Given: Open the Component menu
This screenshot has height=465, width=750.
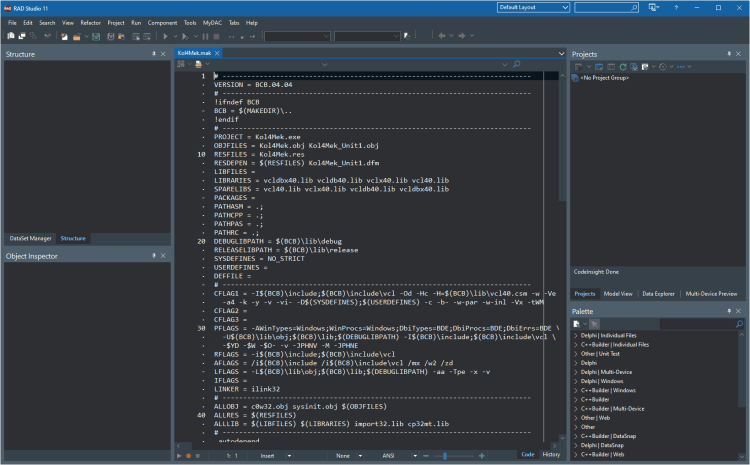Looking at the screenshot, I should [162, 23].
